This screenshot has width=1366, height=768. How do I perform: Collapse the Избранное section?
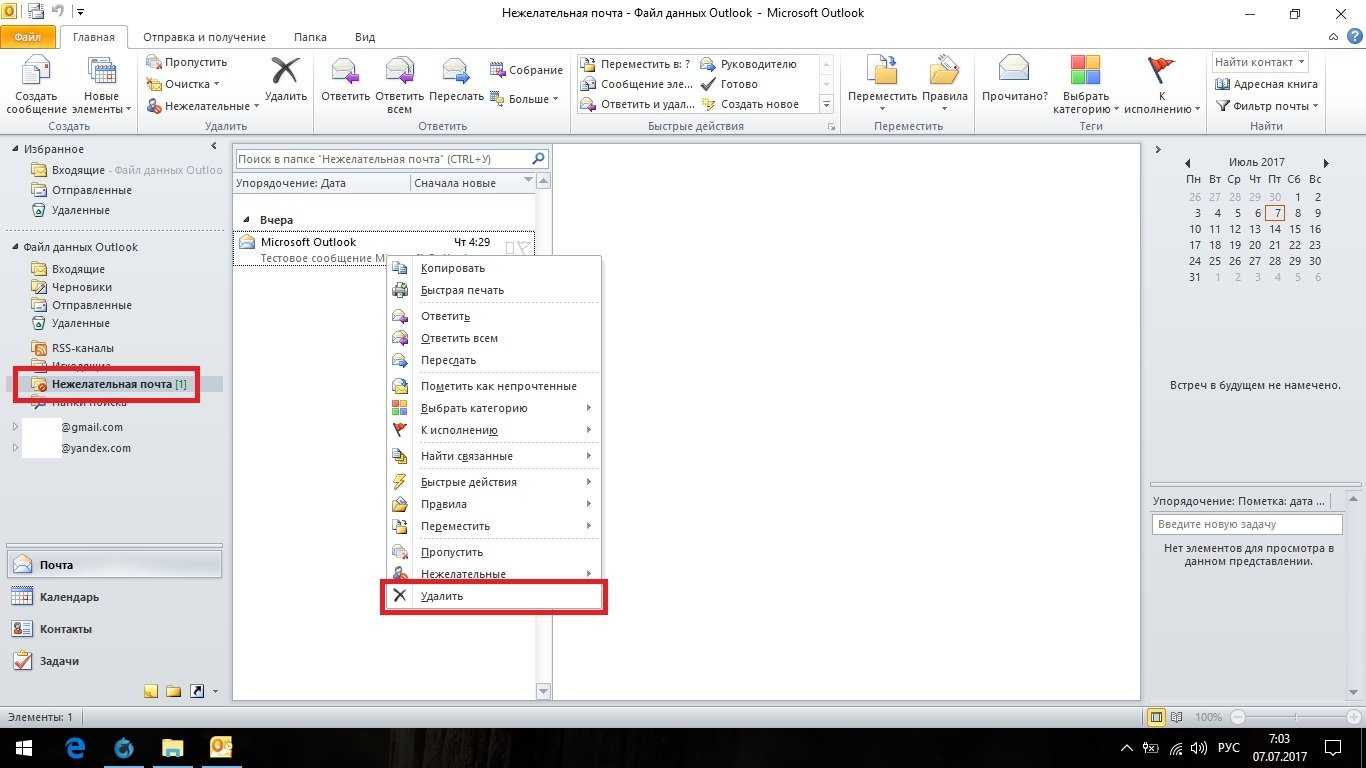point(15,149)
